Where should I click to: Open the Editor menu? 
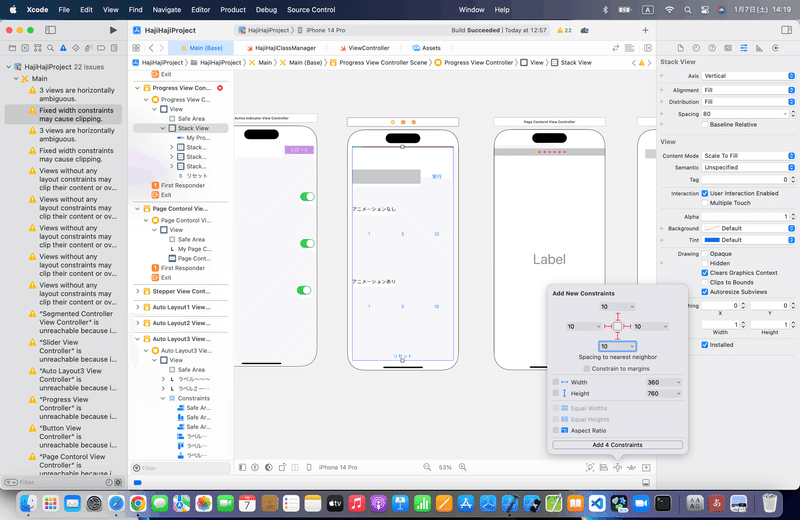pyautogui.click(x=201, y=10)
